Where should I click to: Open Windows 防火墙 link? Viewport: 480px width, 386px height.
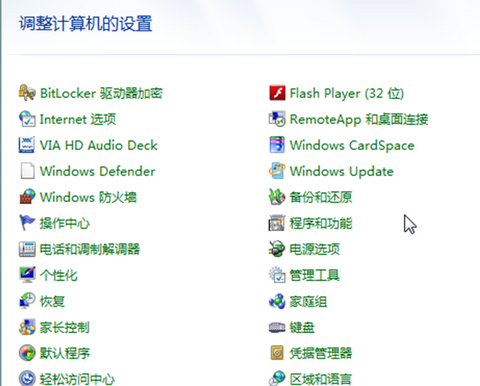88,197
